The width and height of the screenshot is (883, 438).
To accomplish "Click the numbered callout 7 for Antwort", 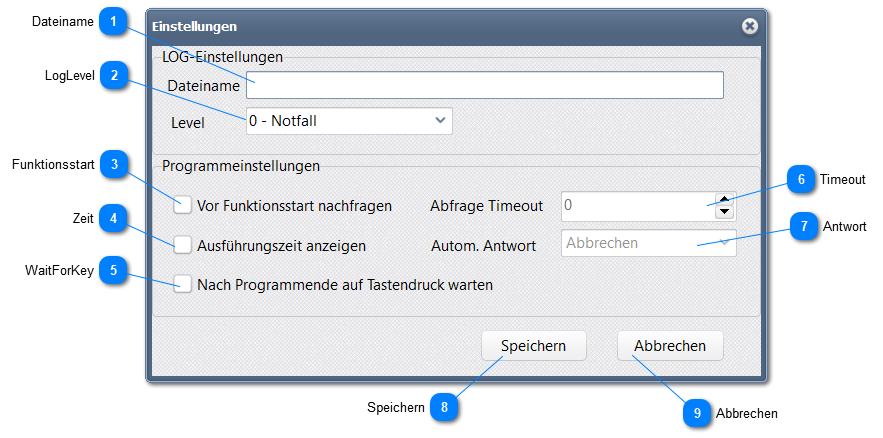I will tap(804, 227).
